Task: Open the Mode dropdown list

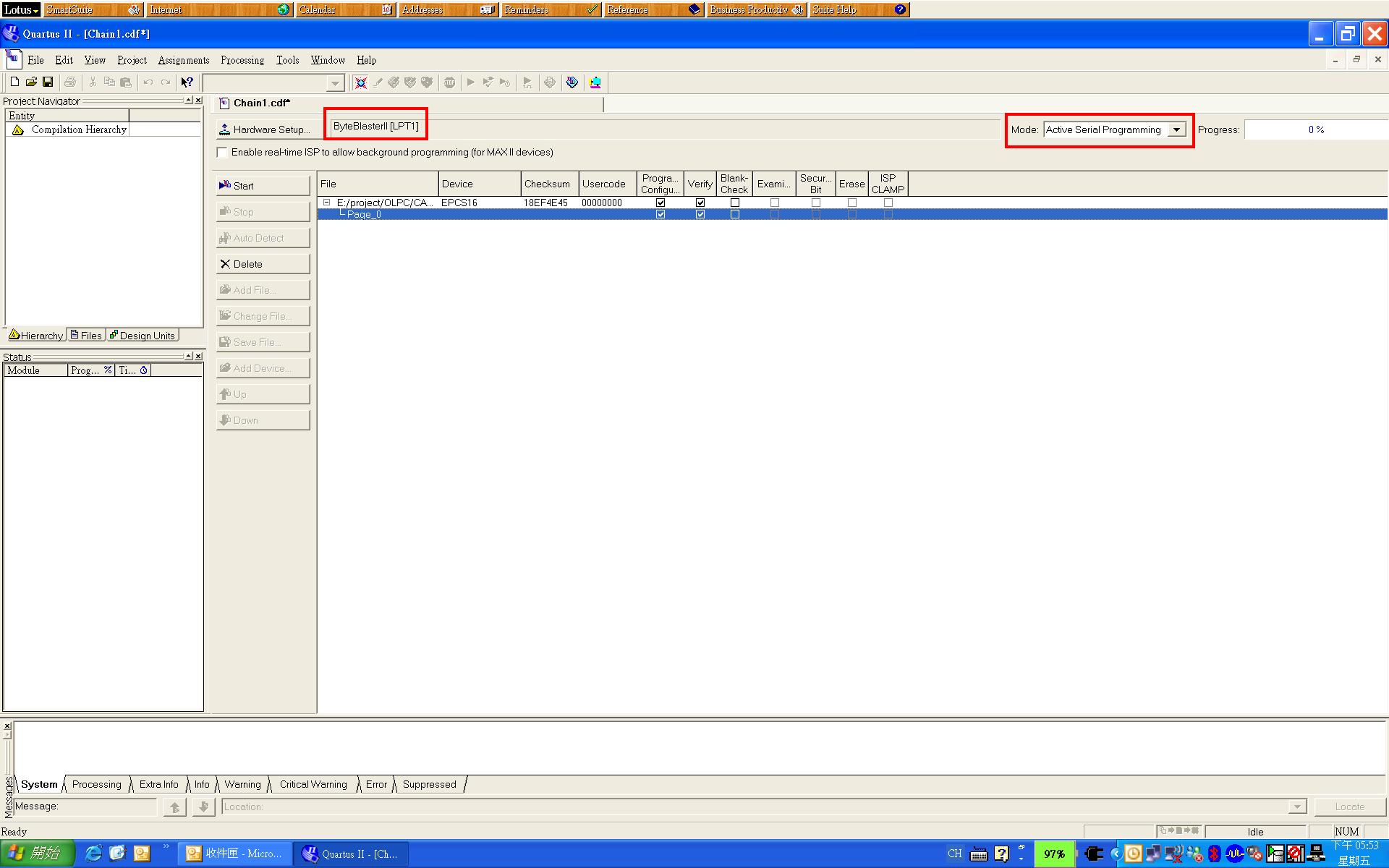Action: pos(1177,130)
